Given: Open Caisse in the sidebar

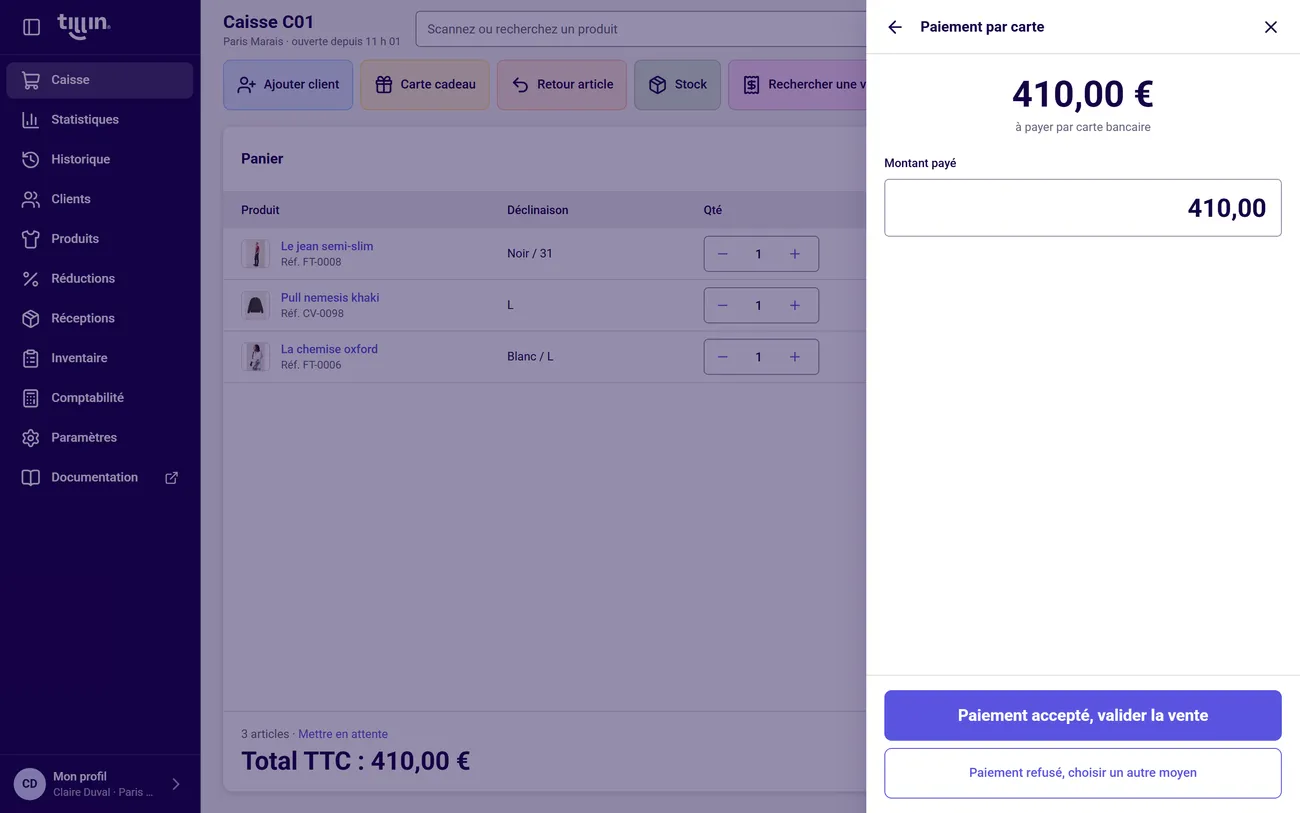Looking at the screenshot, I should 100,80.
